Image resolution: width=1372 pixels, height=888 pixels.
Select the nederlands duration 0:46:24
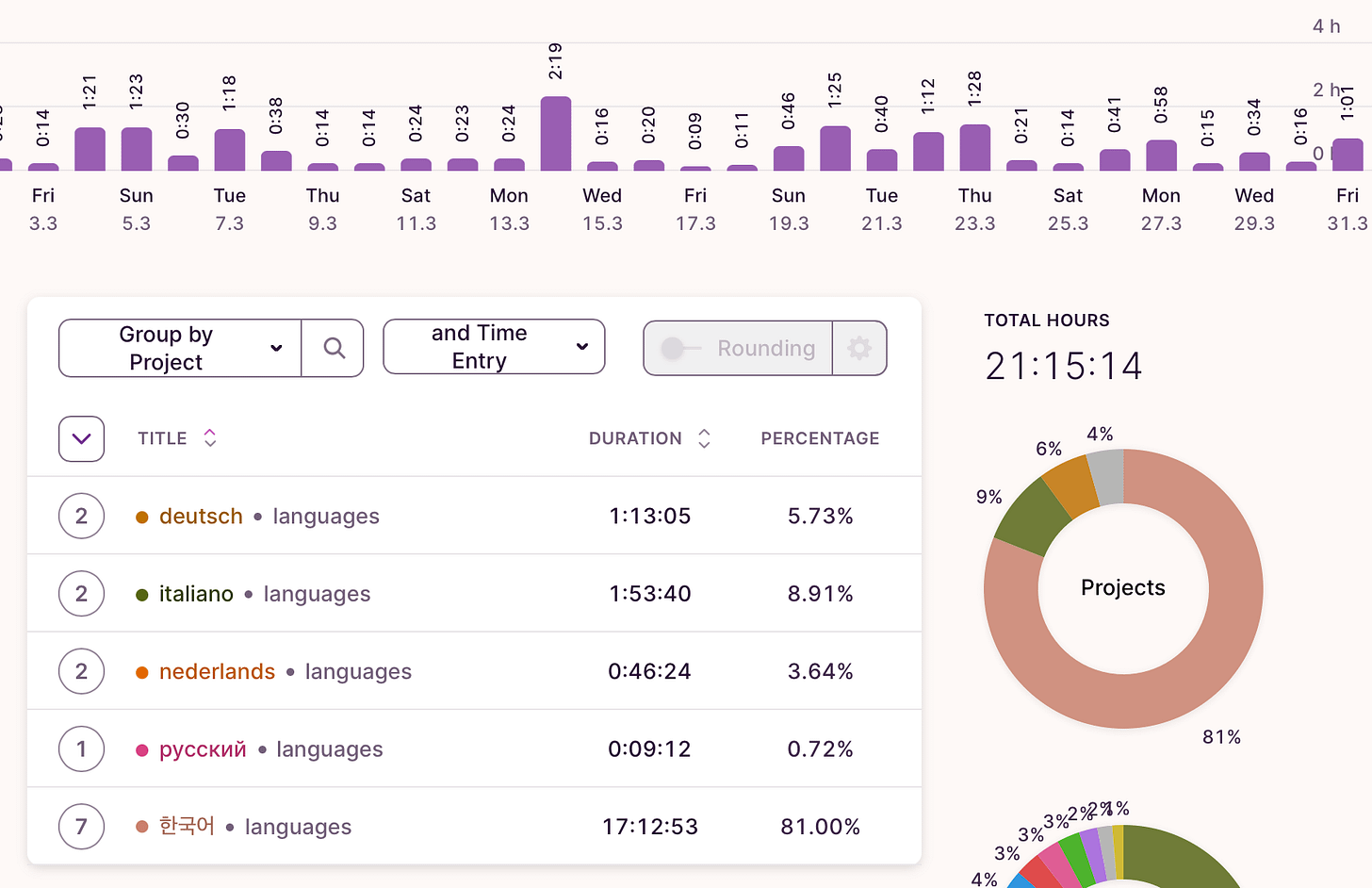650,671
